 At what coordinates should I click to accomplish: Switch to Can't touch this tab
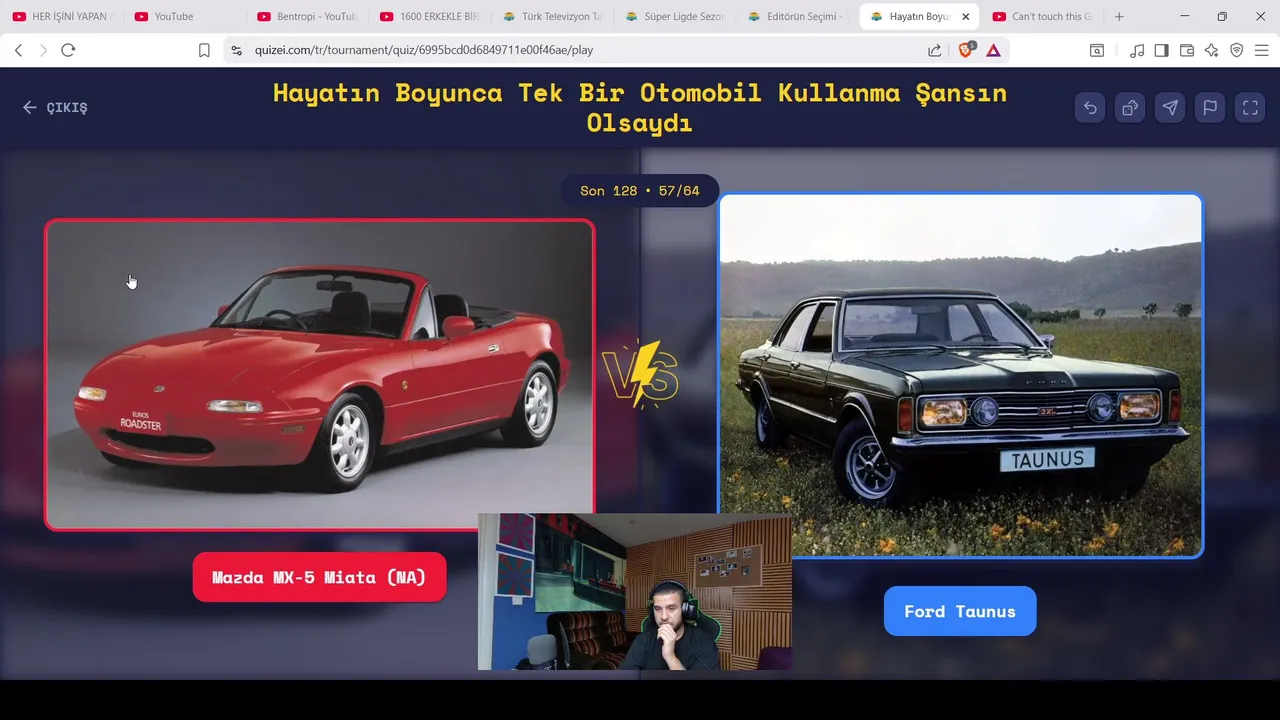coord(1043,16)
